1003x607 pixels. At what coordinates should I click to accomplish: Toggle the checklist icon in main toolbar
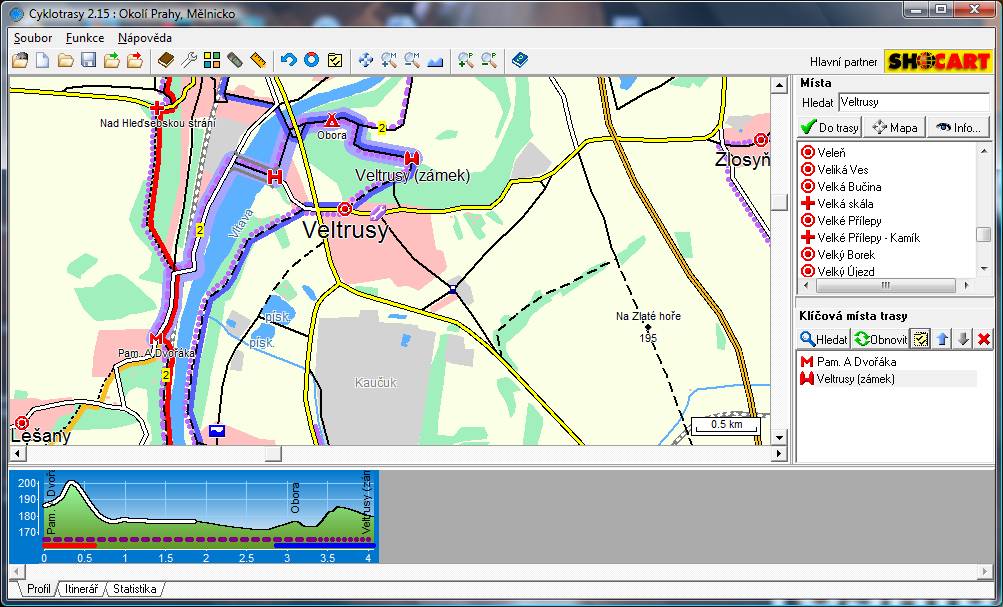335,60
